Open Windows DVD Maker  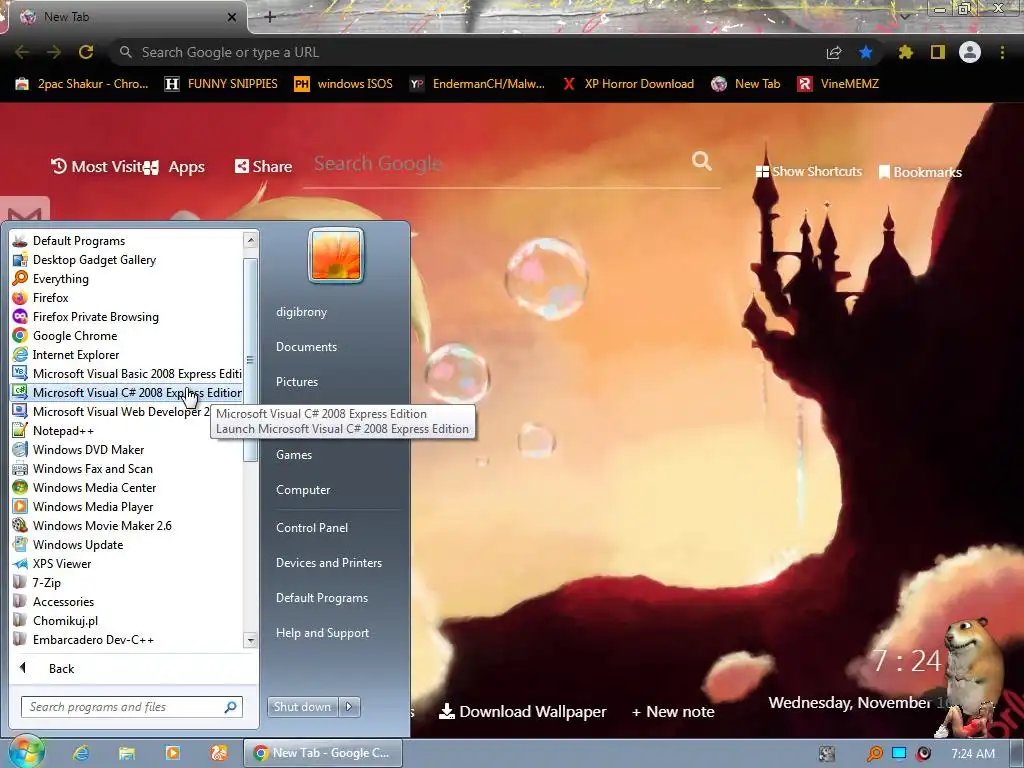click(x=127, y=450)
